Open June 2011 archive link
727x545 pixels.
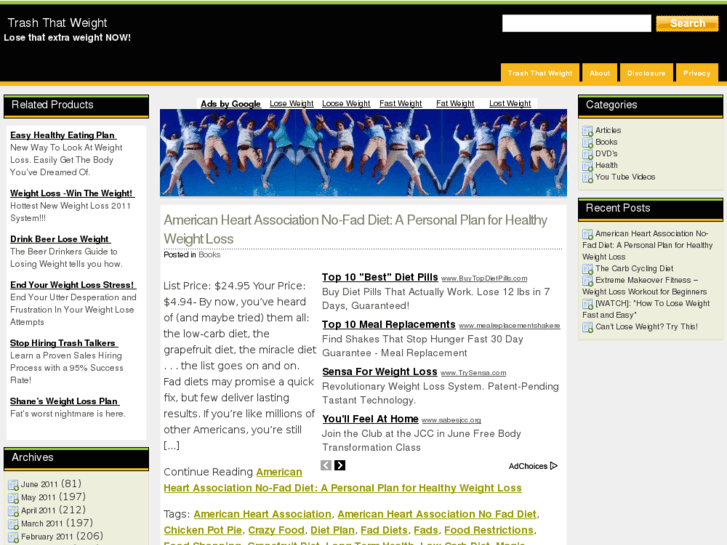point(39,484)
